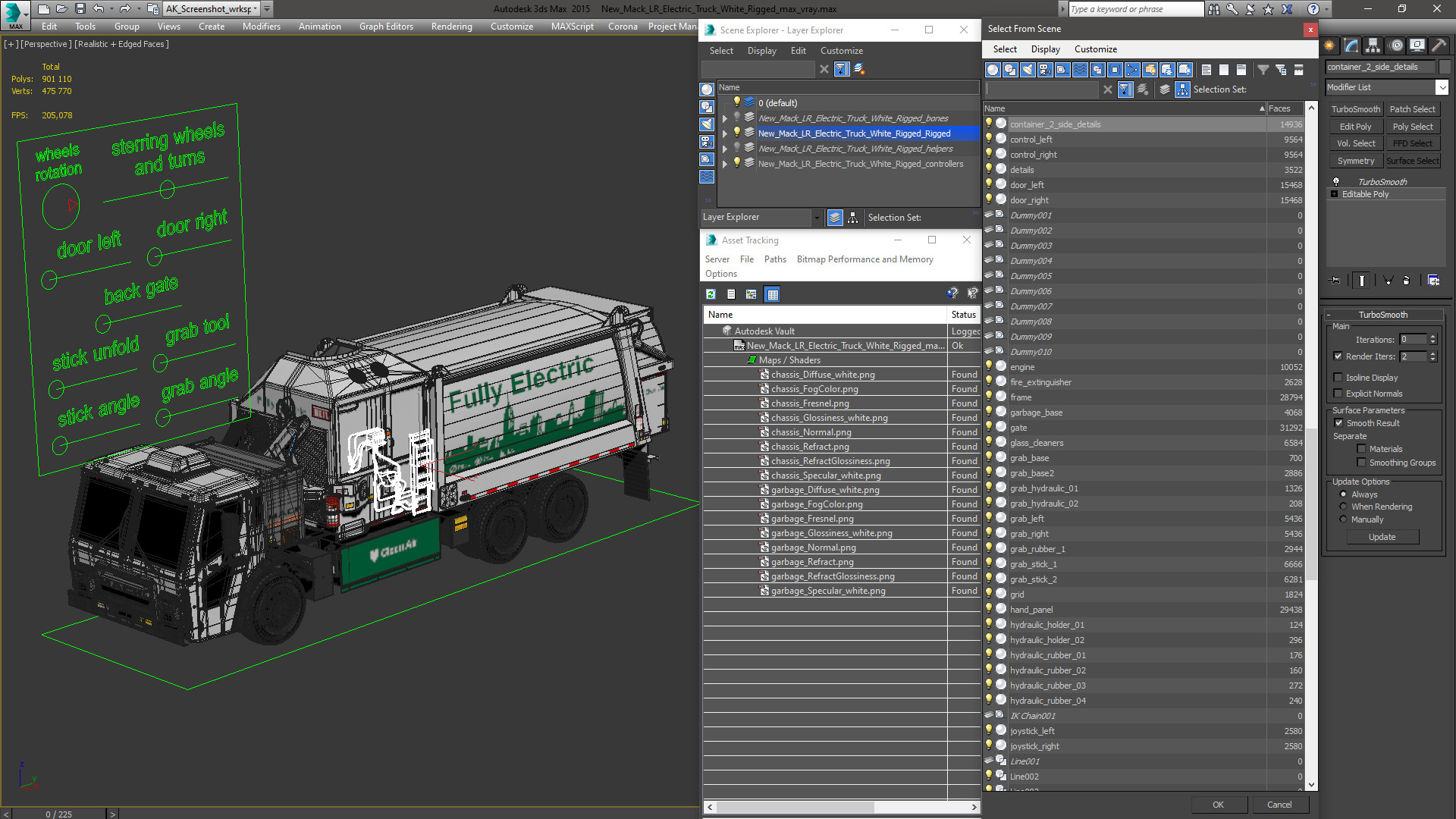Screen dimensions: 1456x819
Task: Uncheck the Smooth Result checkbox
Action: [1338, 423]
